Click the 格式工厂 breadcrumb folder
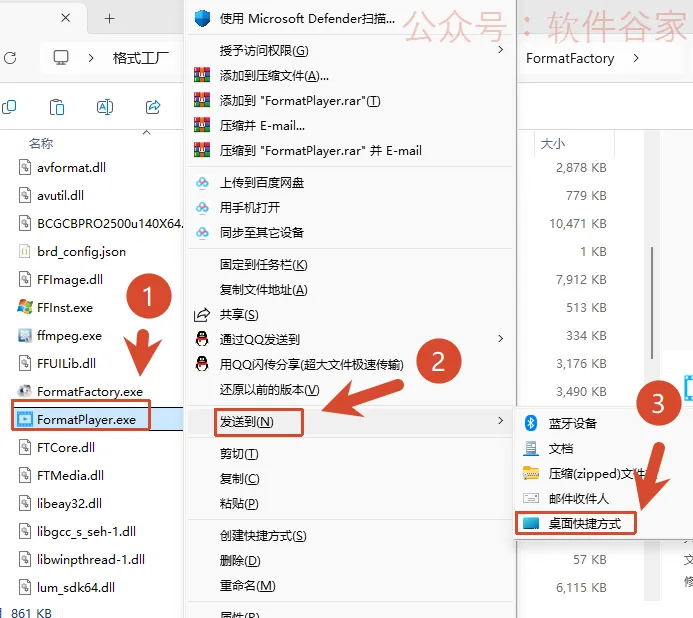Screen dimensions: 693x618 (141, 58)
